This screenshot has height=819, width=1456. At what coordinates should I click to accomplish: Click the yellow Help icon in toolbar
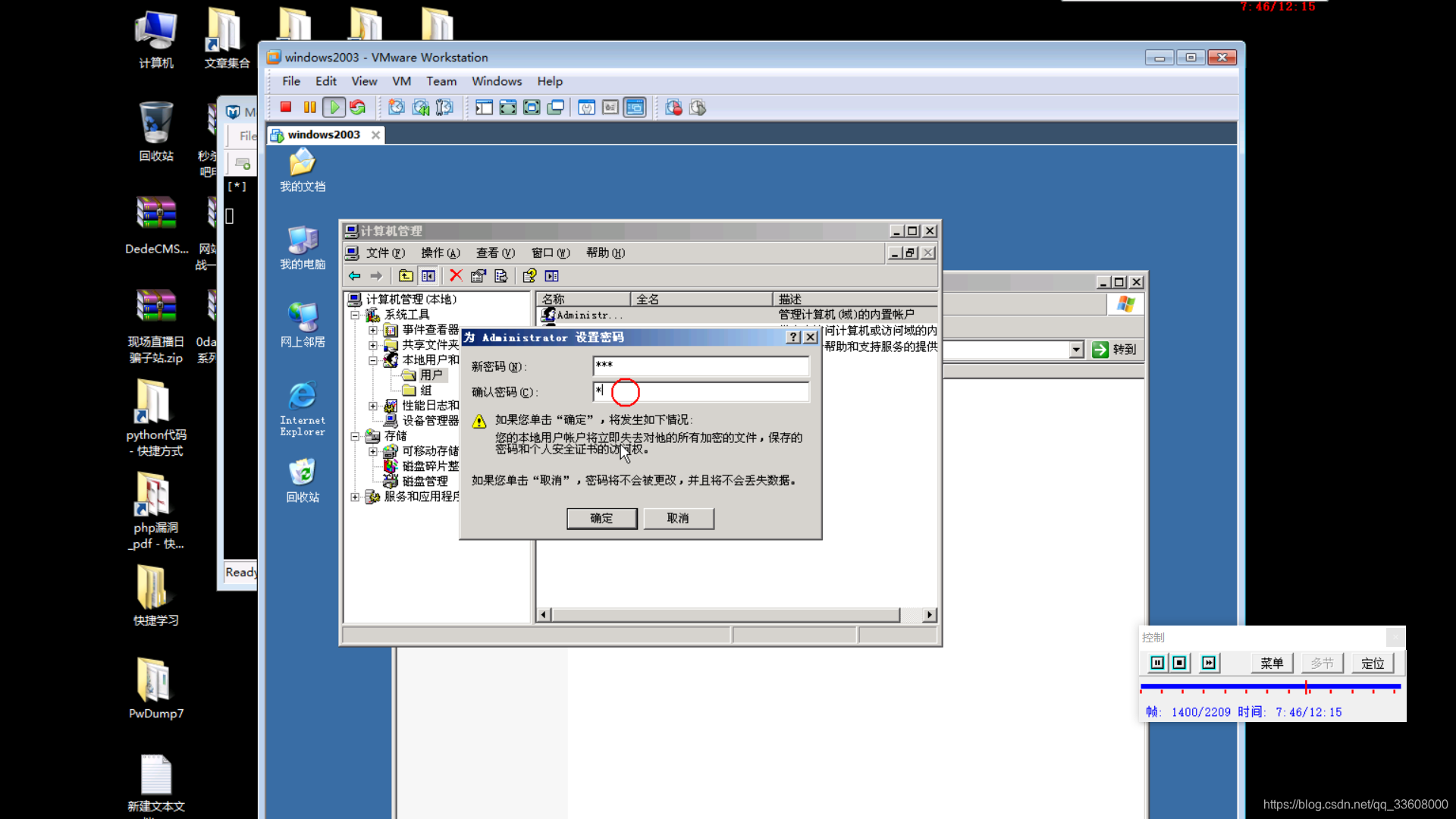click(529, 276)
